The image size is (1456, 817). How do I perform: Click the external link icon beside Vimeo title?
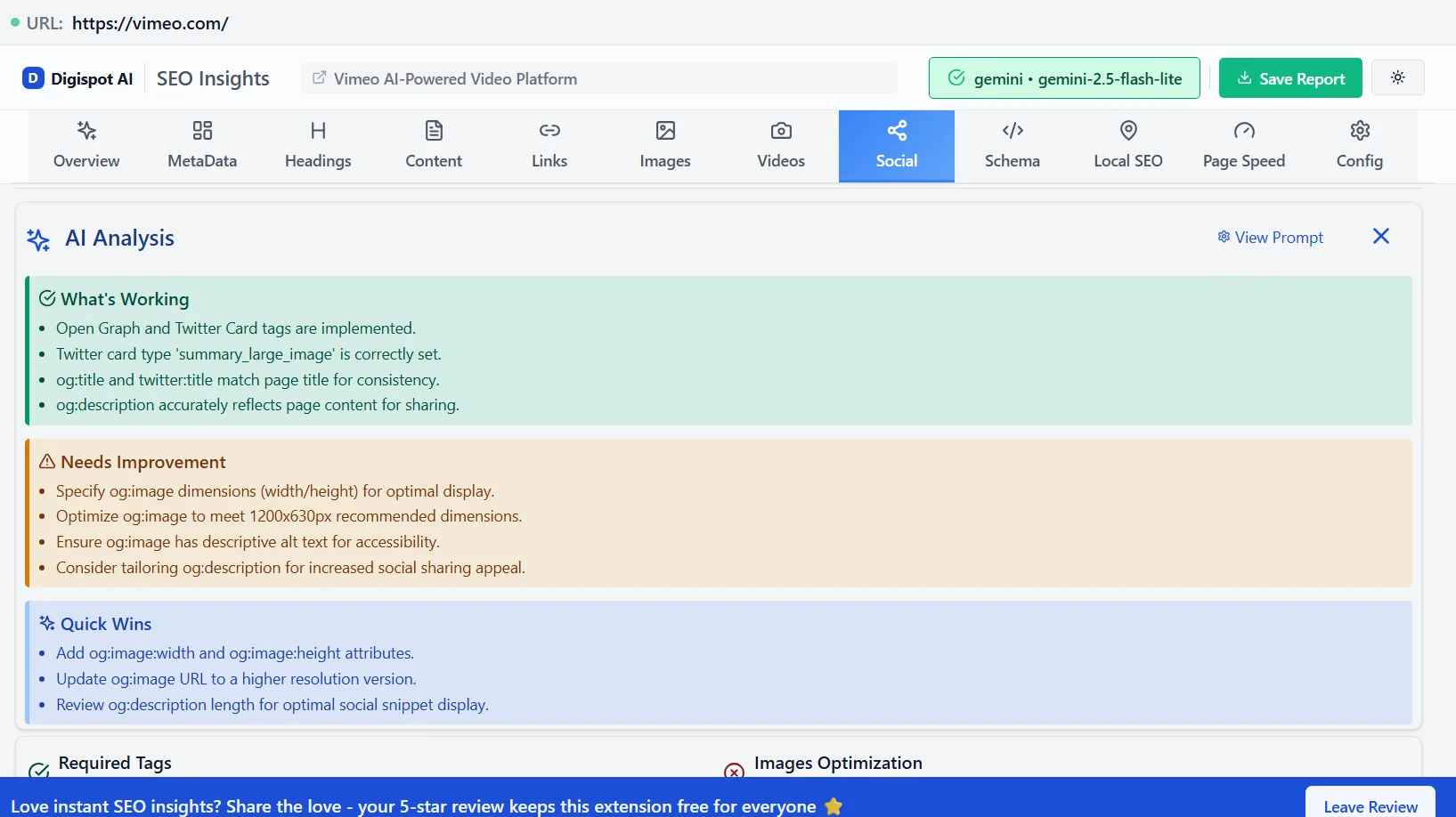point(319,77)
